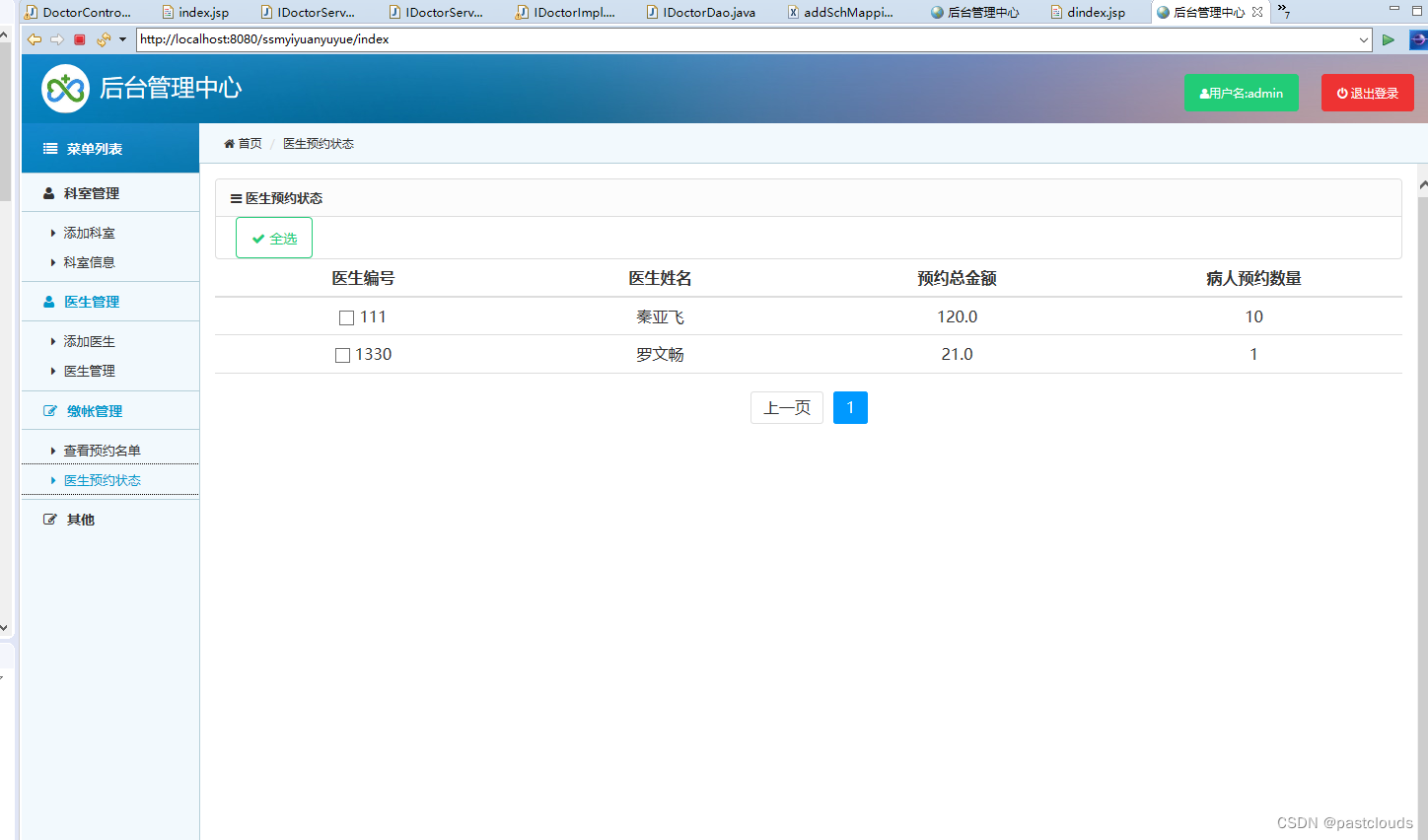The height and width of the screenshot is (840, 1428).
Task: Tick the checkbox for doctor 1330
Action: 342,355
